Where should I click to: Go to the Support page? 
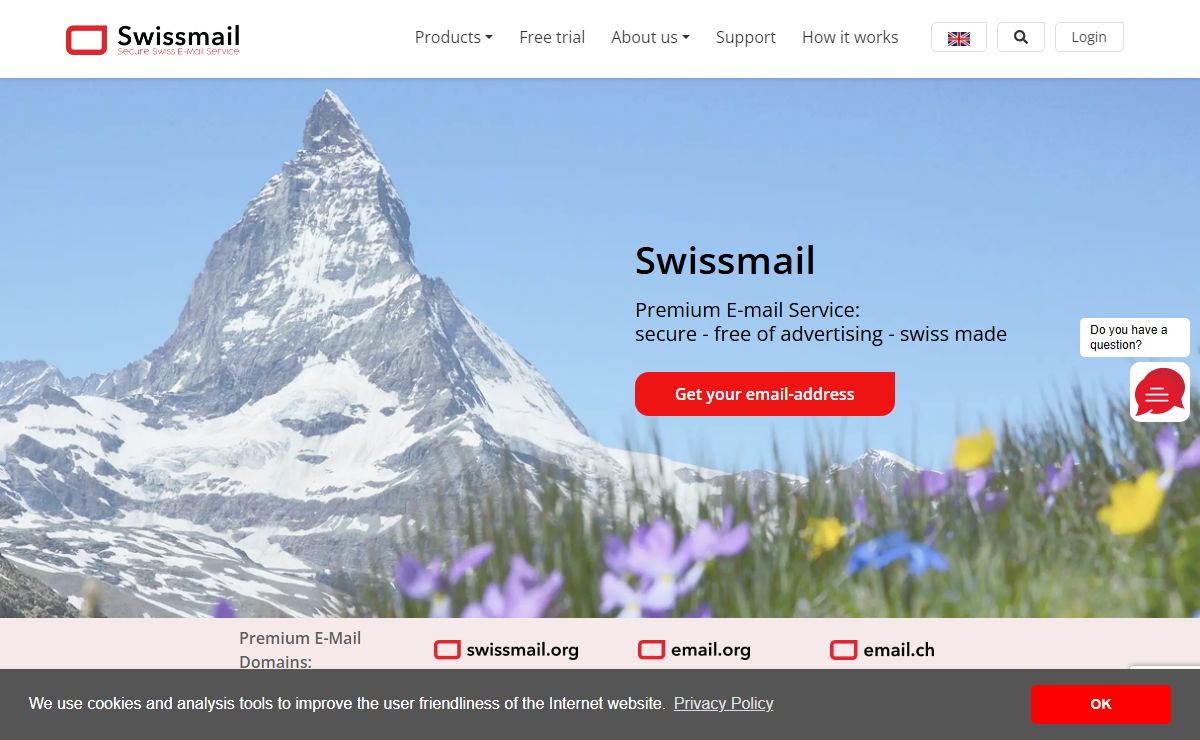[746, 37]
